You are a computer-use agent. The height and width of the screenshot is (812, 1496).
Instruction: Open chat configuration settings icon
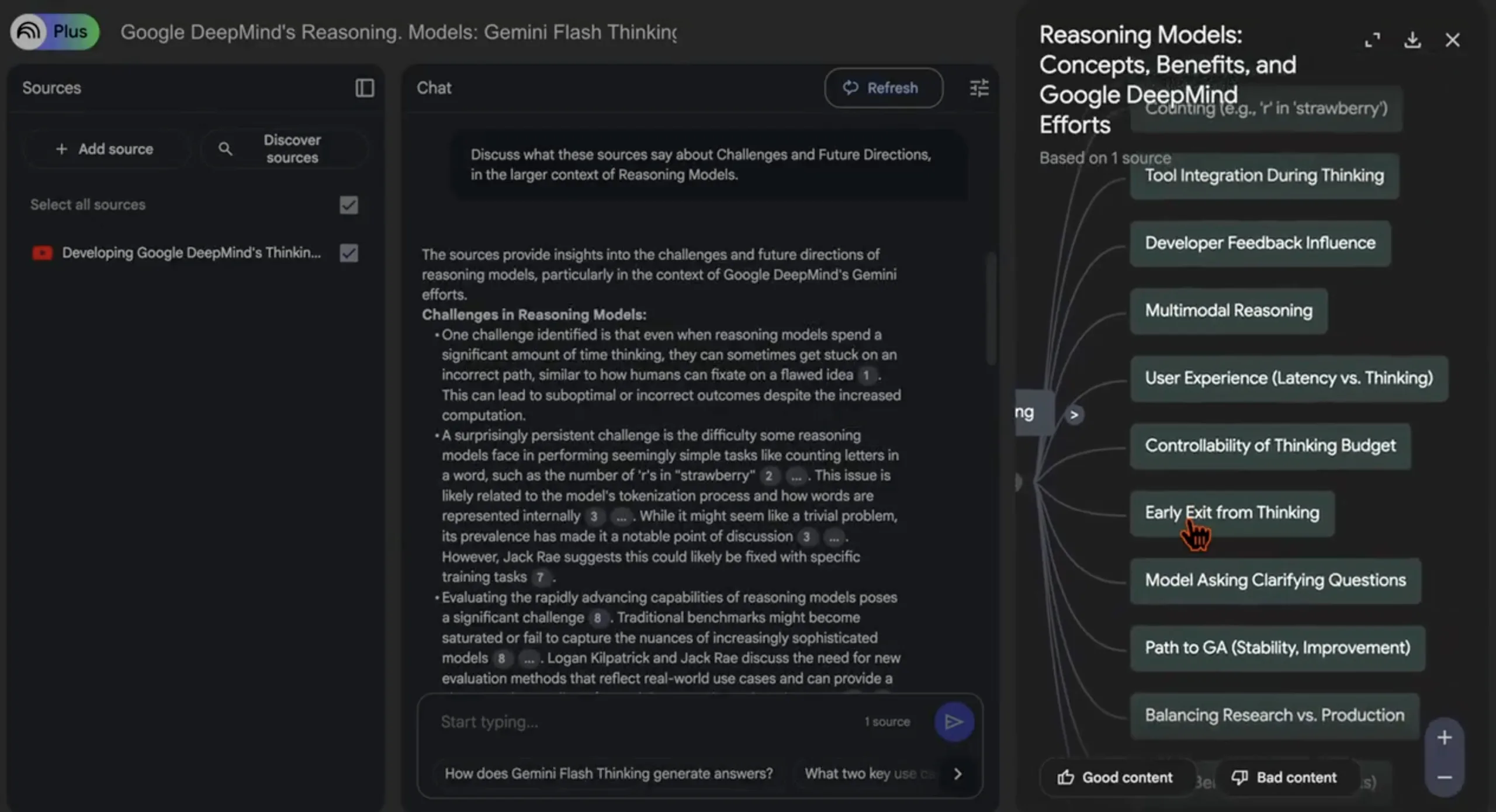tap(979, 88)
